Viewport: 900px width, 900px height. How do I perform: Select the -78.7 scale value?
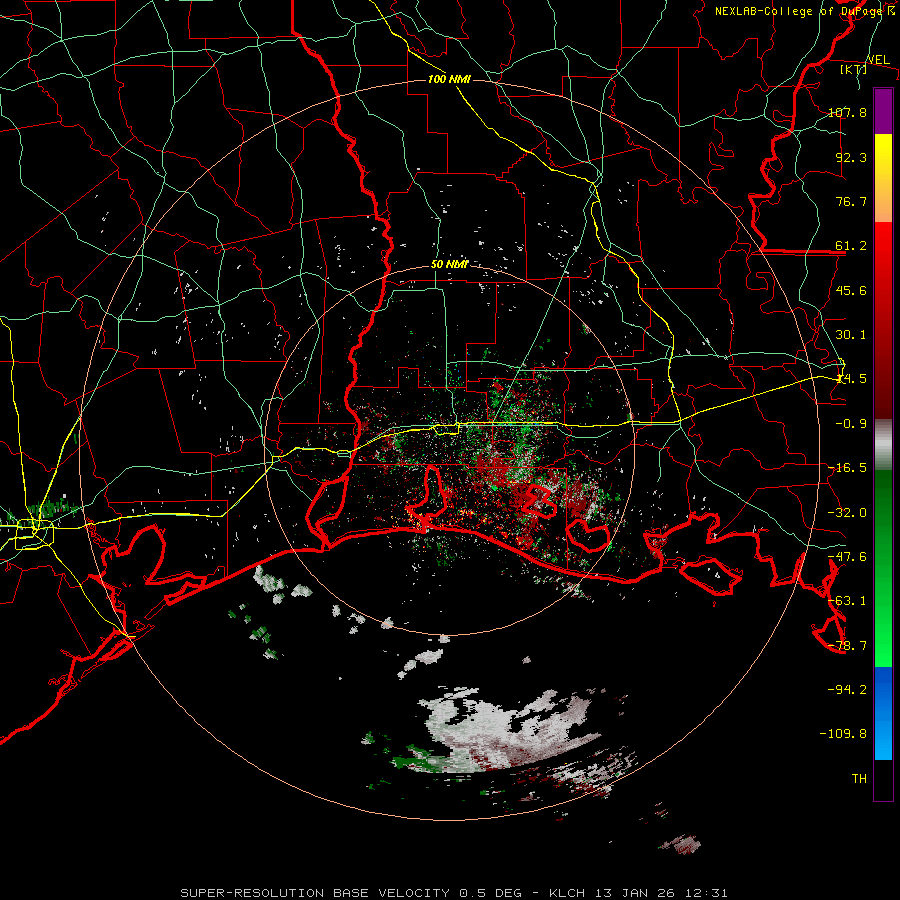pyautogui.click(x=847, y=645)
